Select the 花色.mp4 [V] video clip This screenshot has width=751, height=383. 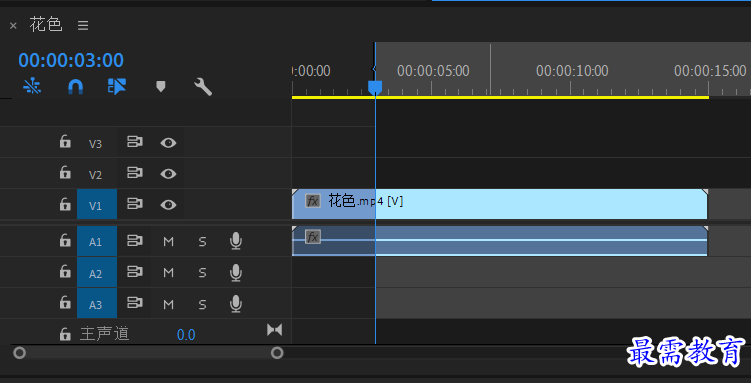coord(500,204)
